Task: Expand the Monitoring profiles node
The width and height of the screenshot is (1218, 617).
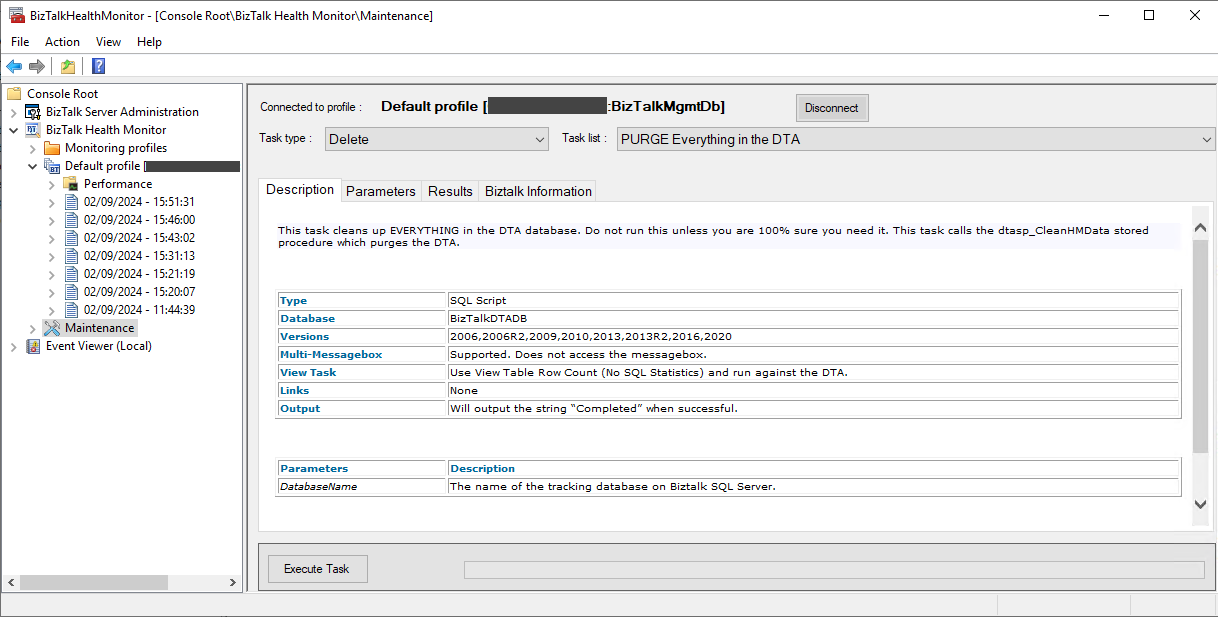Action: tap(33, 148)
